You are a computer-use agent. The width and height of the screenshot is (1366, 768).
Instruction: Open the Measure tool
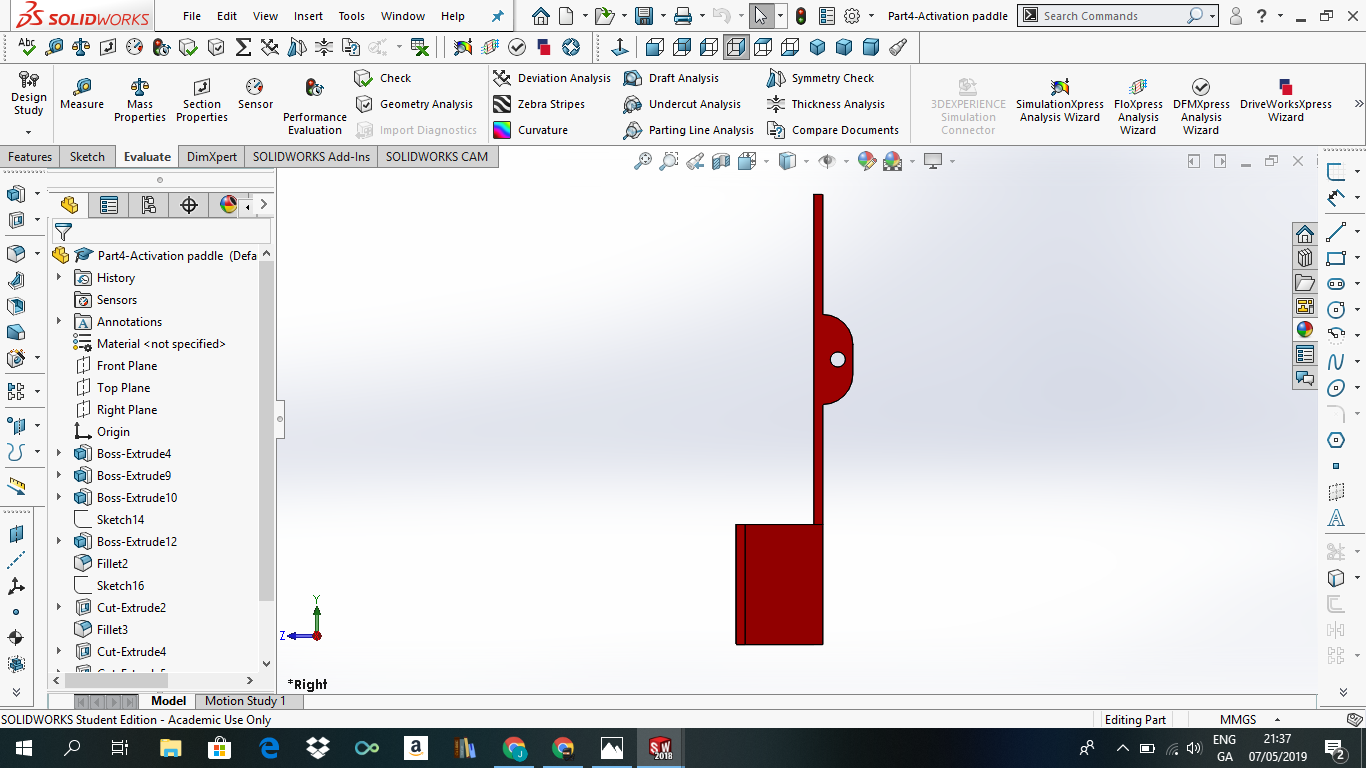click(82, 95)
